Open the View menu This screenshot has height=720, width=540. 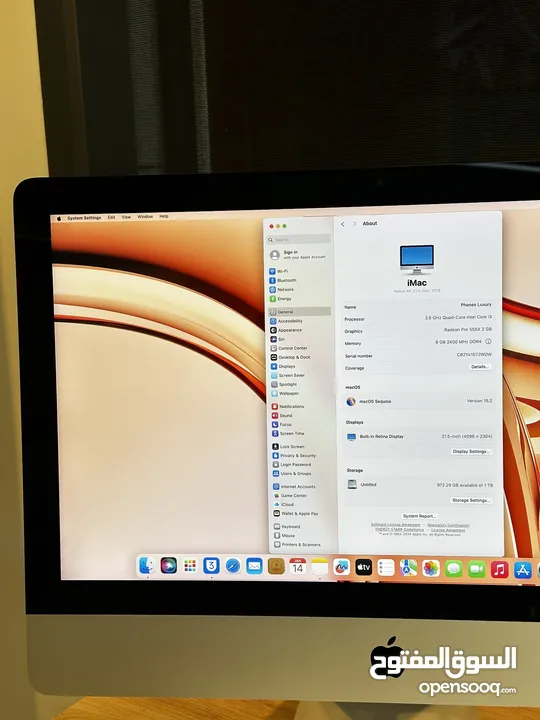pos(126,217)
